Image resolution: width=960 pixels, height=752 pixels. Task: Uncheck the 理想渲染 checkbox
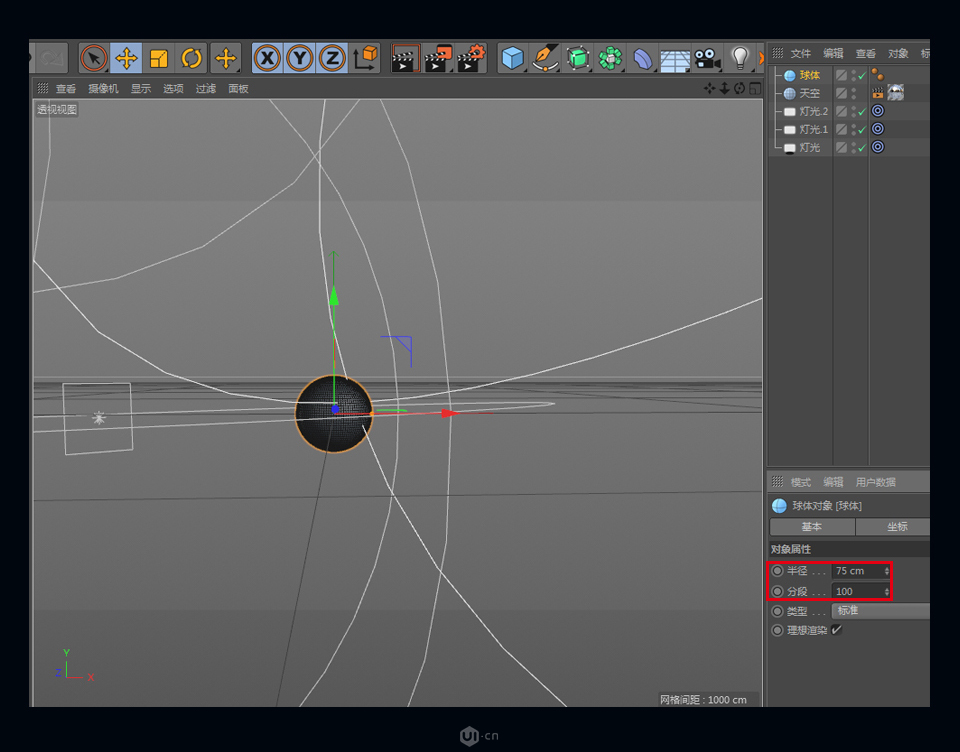click(x=838, y=630)
